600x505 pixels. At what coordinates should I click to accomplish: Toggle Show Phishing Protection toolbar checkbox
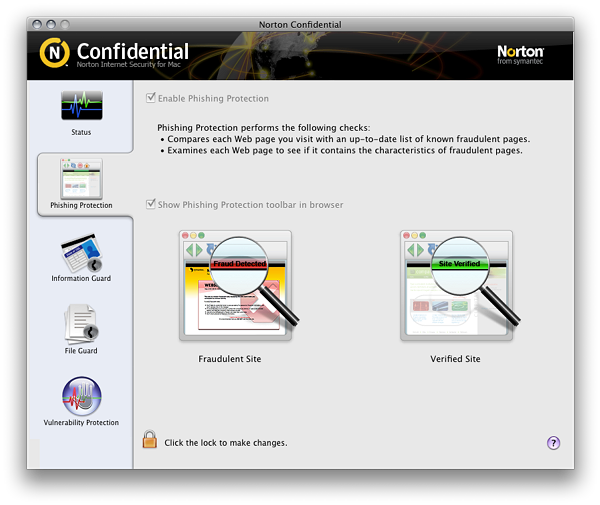[x=151, y=205]
